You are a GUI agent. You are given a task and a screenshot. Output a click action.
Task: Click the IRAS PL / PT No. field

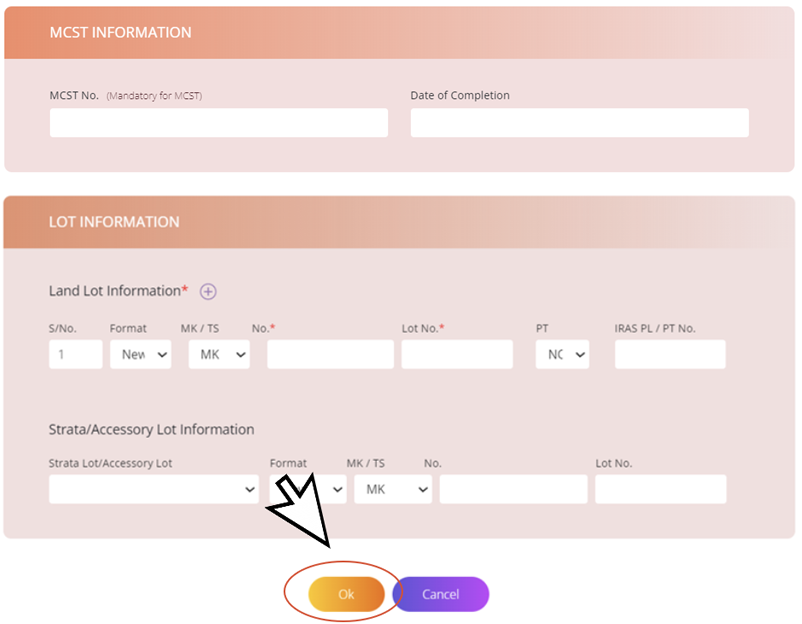pyautogui.click(x=670, y=354)
